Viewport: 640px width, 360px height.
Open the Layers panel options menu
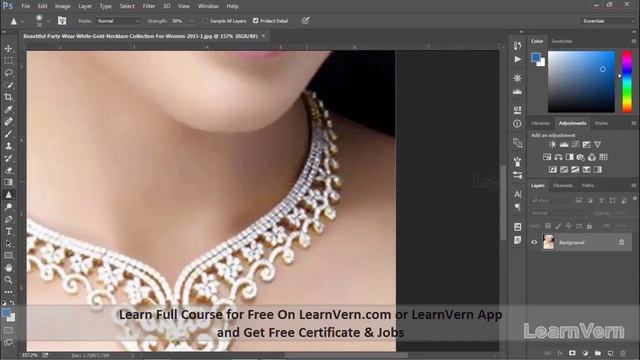click(633, 186)
